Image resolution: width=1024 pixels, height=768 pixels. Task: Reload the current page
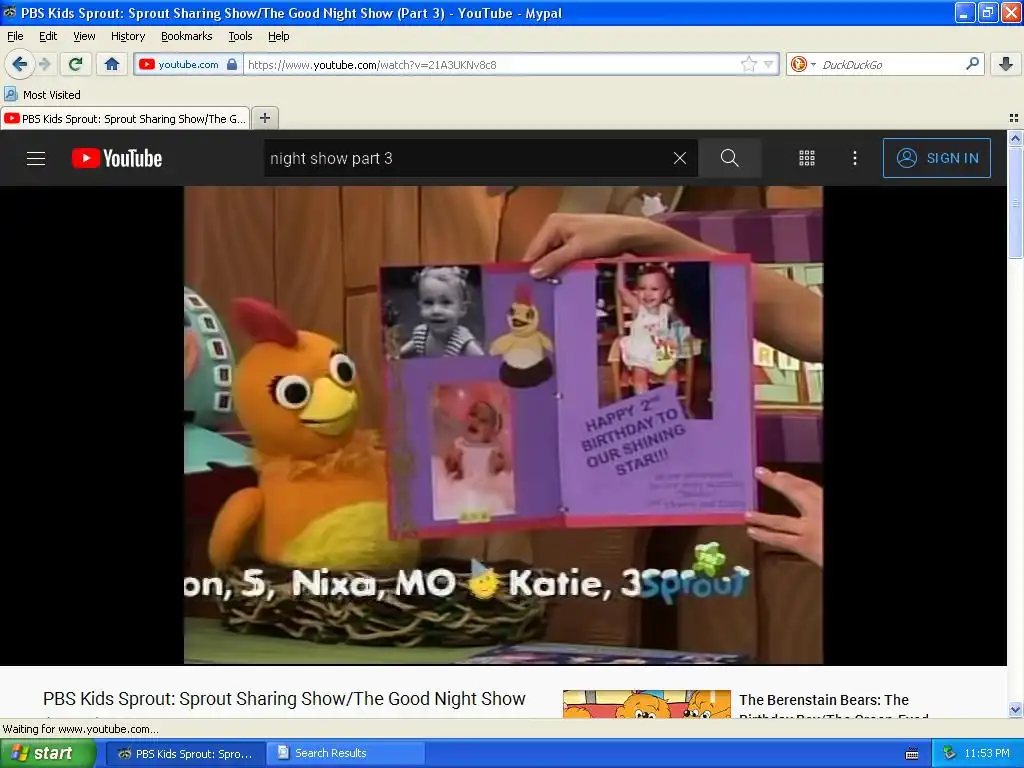[x=76, y=64]
